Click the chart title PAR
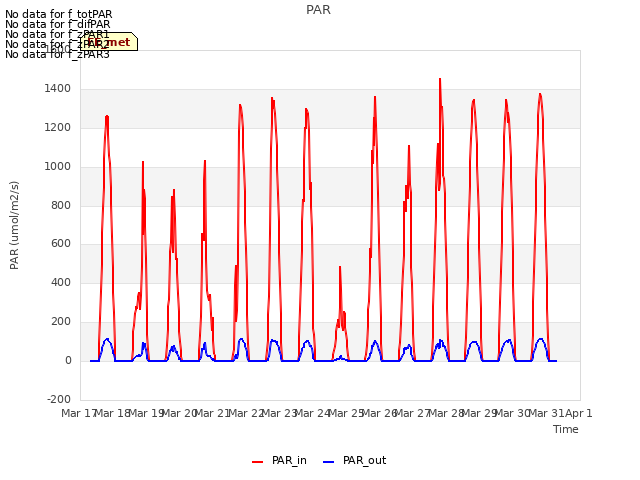The image size is (640, 480). (318, 10)
